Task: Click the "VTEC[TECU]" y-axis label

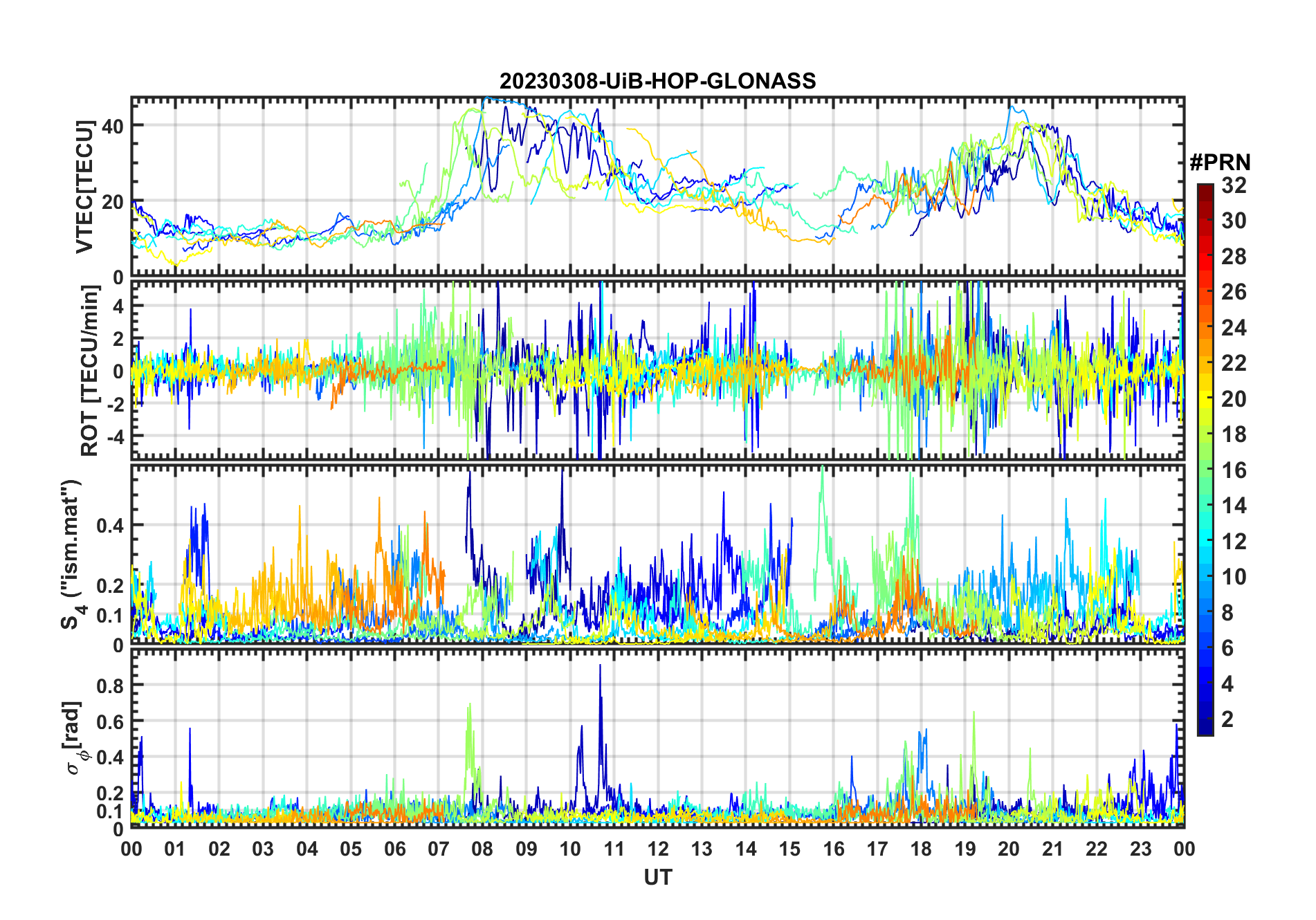Action: (x=84, y=187)
